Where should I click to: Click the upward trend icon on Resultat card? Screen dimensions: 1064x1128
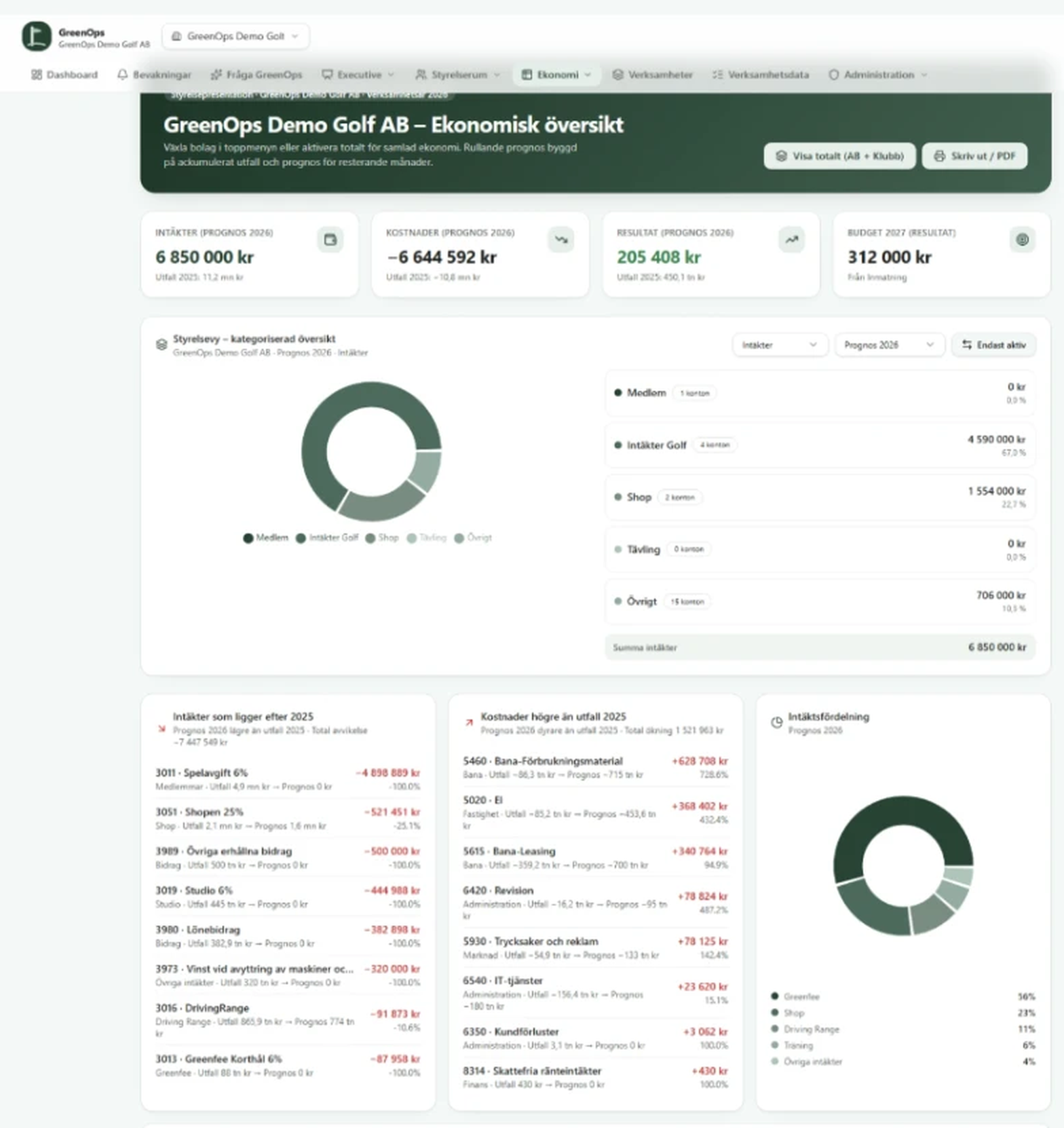pos(792,240)
